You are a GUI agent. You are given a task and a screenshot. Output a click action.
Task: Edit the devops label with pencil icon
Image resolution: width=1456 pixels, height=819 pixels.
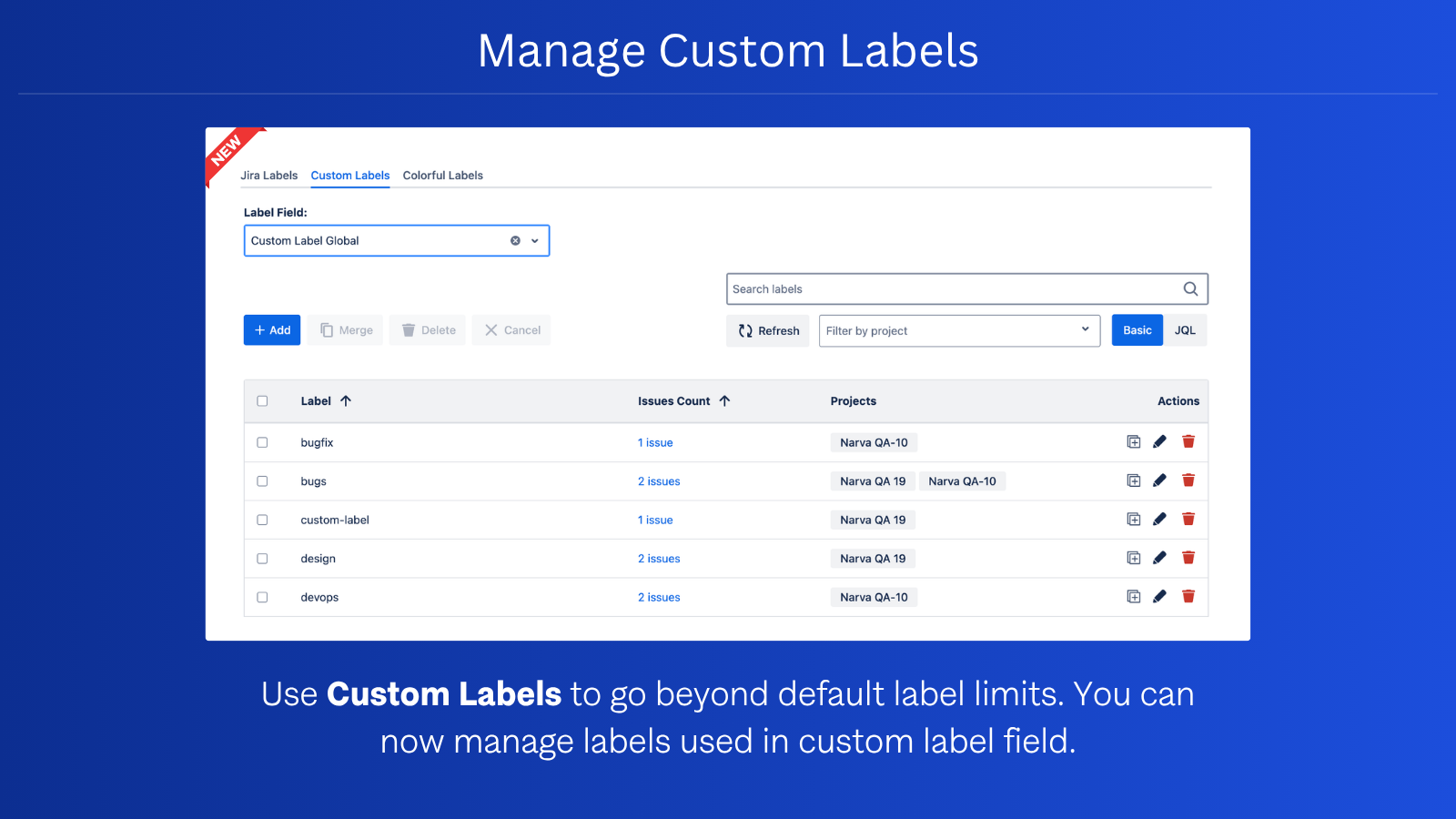(1159, 596)
